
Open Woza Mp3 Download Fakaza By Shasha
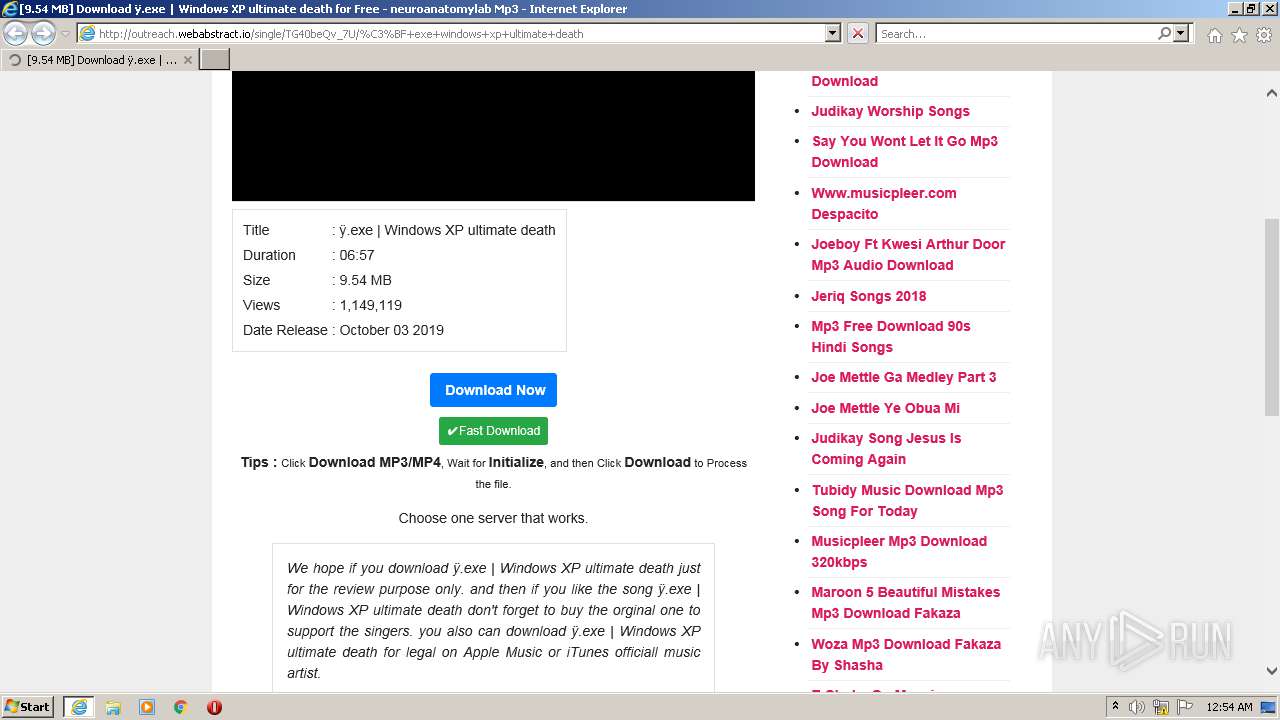coord(905,654)
